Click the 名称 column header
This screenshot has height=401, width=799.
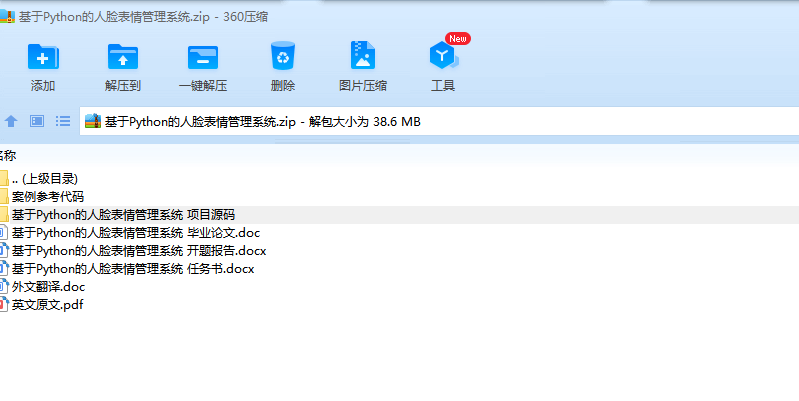pos(8,155)
